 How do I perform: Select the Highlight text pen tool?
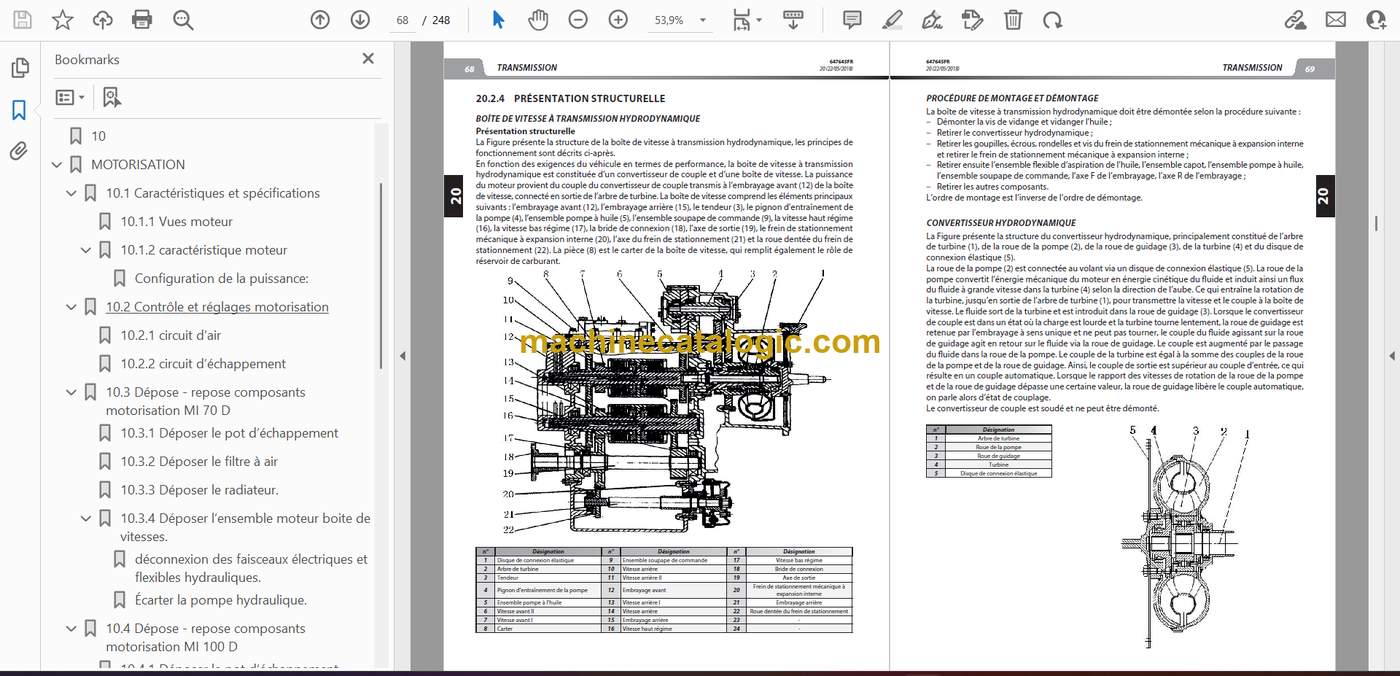[x=893, y=19]
